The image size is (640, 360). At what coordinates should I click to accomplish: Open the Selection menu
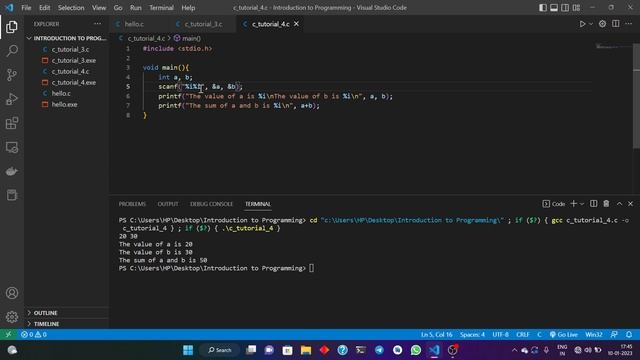[71, 8]
